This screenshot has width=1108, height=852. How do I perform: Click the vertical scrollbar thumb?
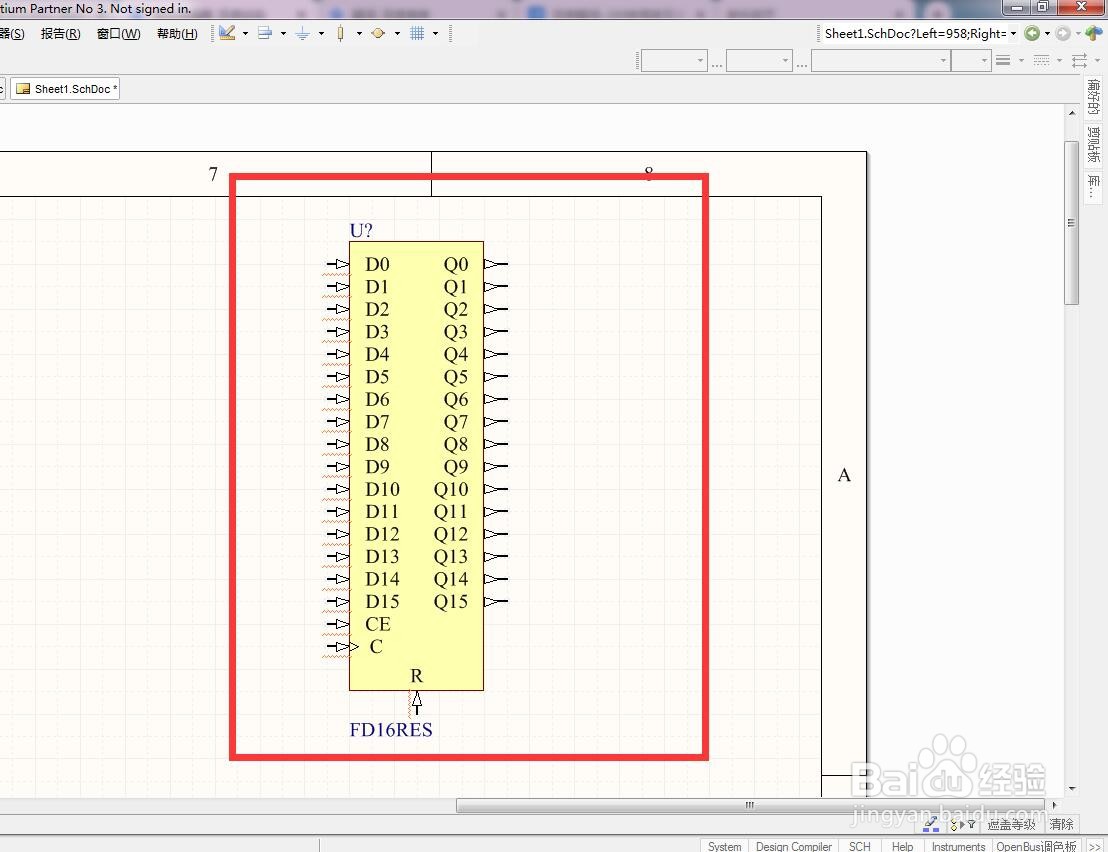[1071, 223]
